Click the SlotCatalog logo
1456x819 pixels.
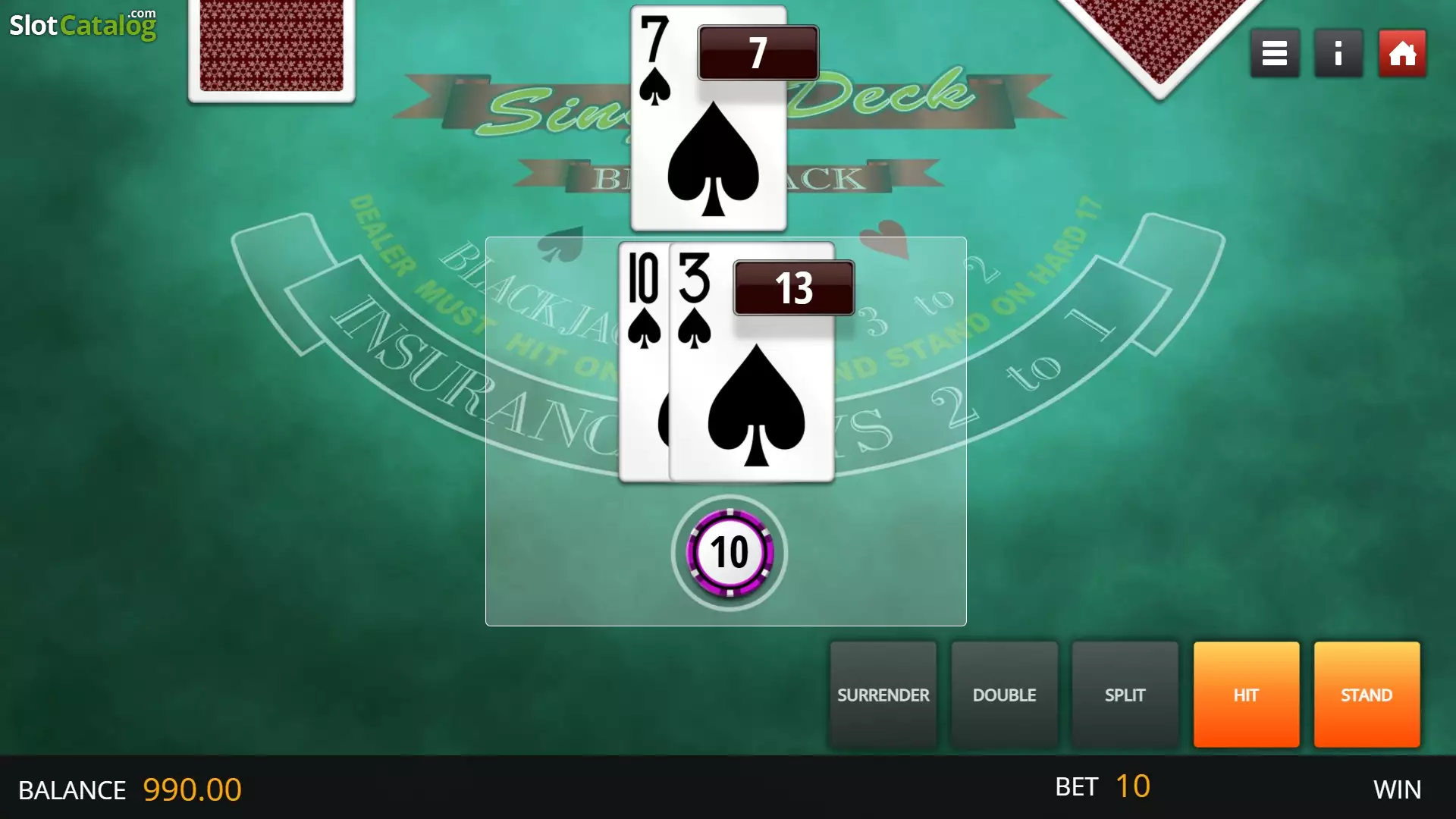[x=83, y=25]
